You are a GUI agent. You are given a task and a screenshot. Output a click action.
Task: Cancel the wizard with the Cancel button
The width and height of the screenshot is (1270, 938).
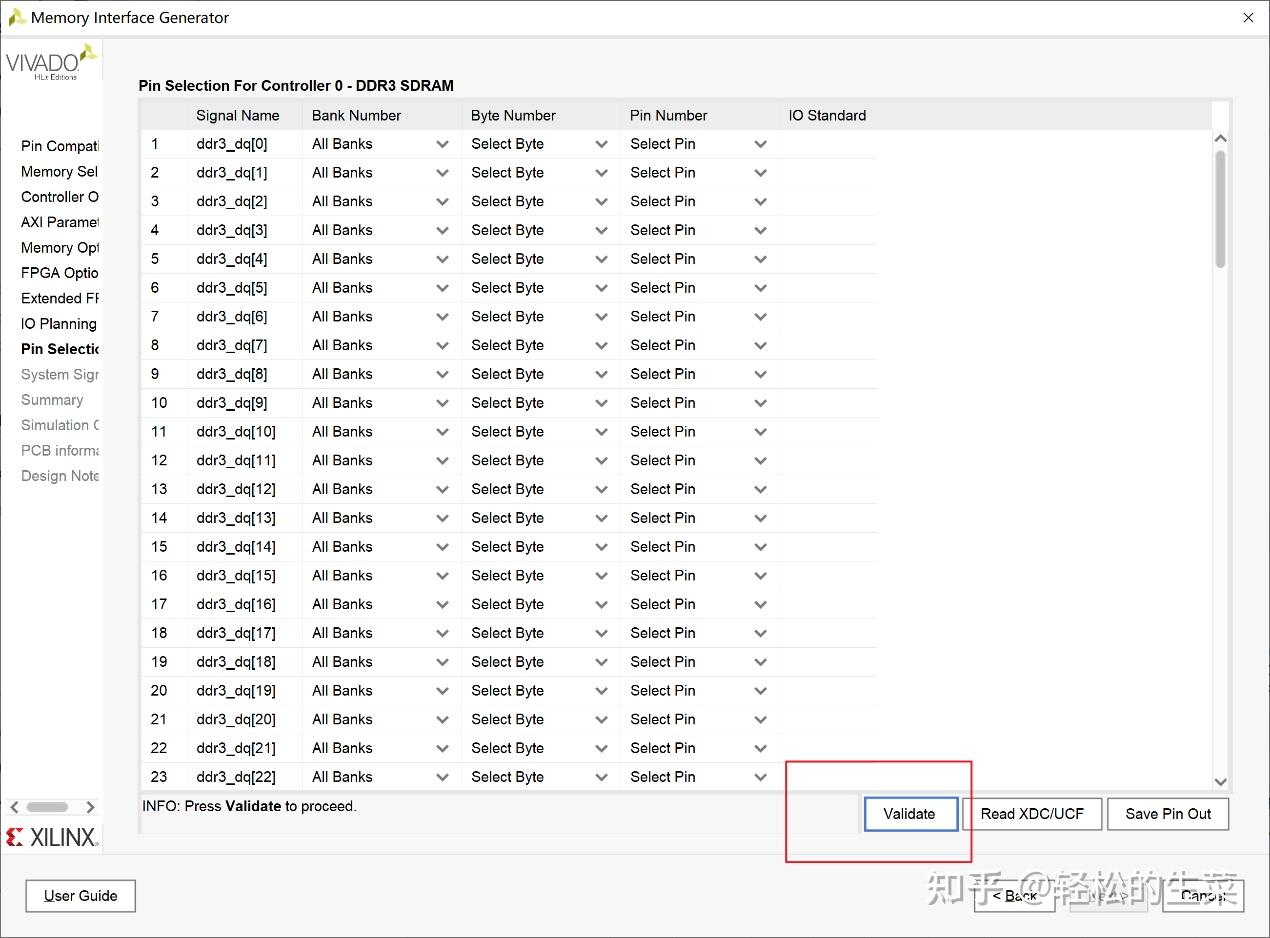coord(1203,896)
